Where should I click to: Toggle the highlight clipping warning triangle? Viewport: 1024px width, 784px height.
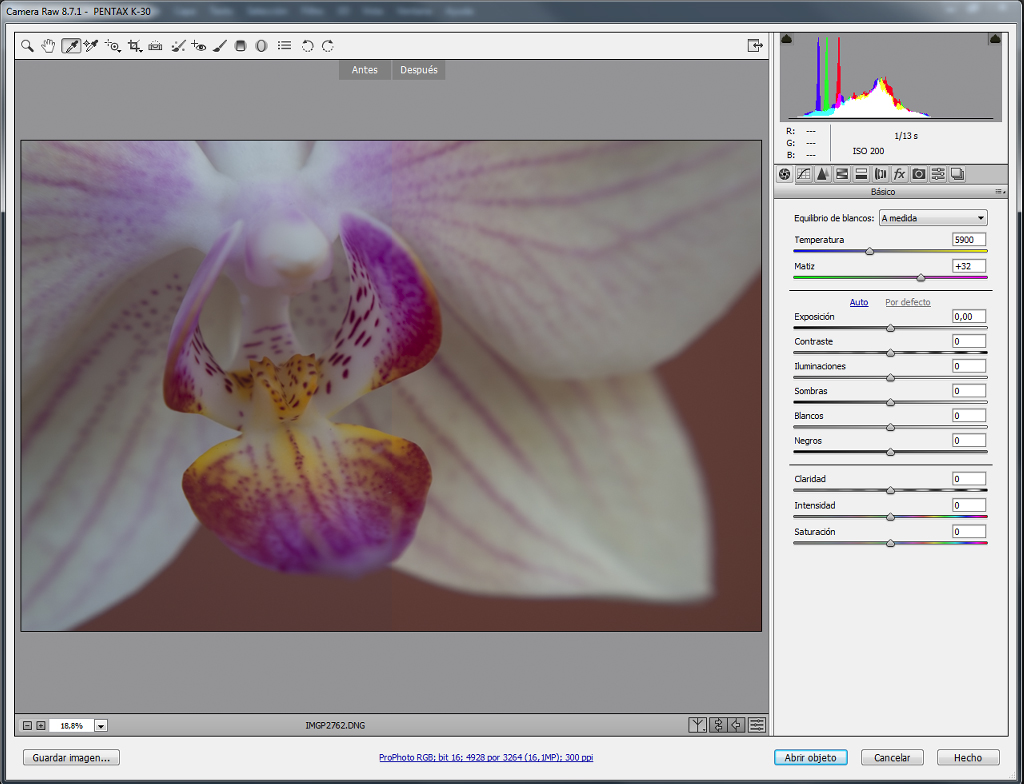995,39
